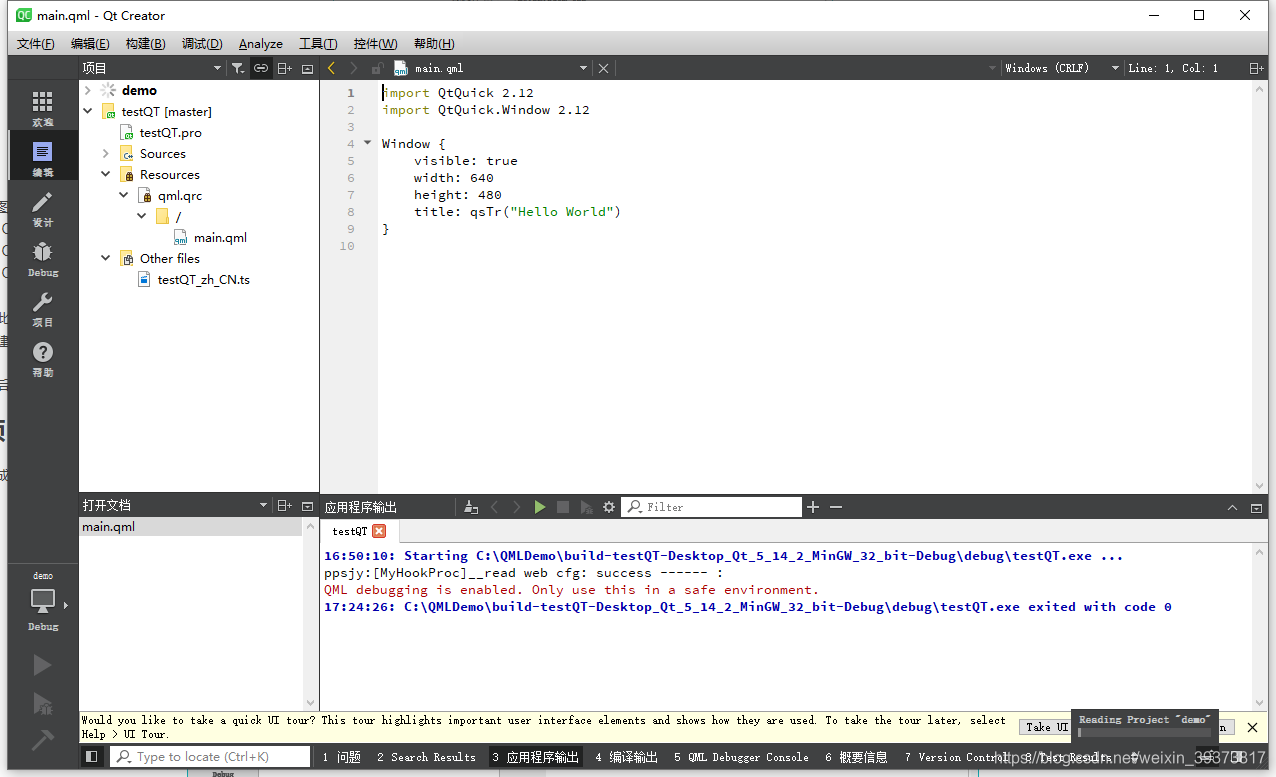This screenshot has height=777, width=1276.
Task: Close the testQT output tab
Action: [x=379, y=531]
